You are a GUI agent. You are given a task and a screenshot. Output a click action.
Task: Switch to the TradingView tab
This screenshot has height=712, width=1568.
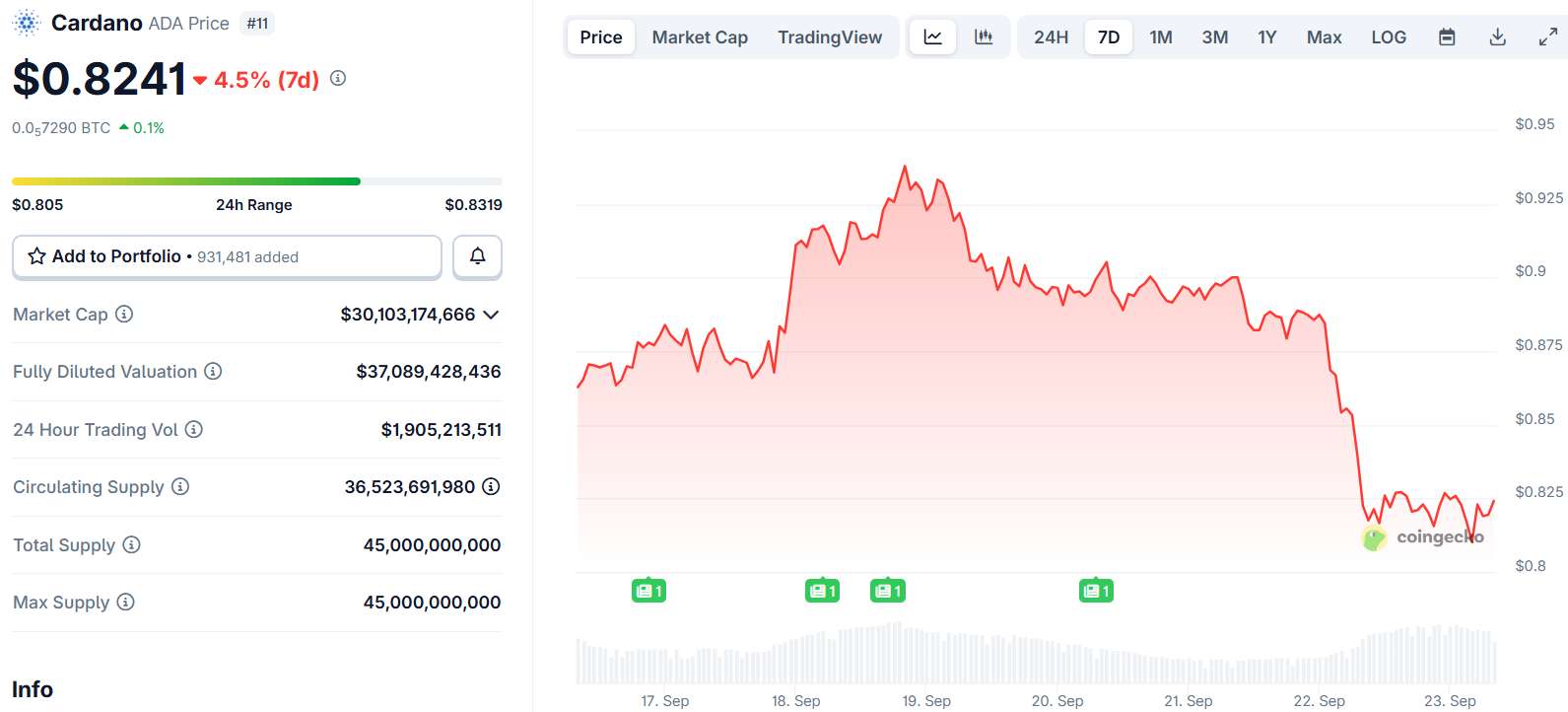pyautogui.click(x=830, y=37)
